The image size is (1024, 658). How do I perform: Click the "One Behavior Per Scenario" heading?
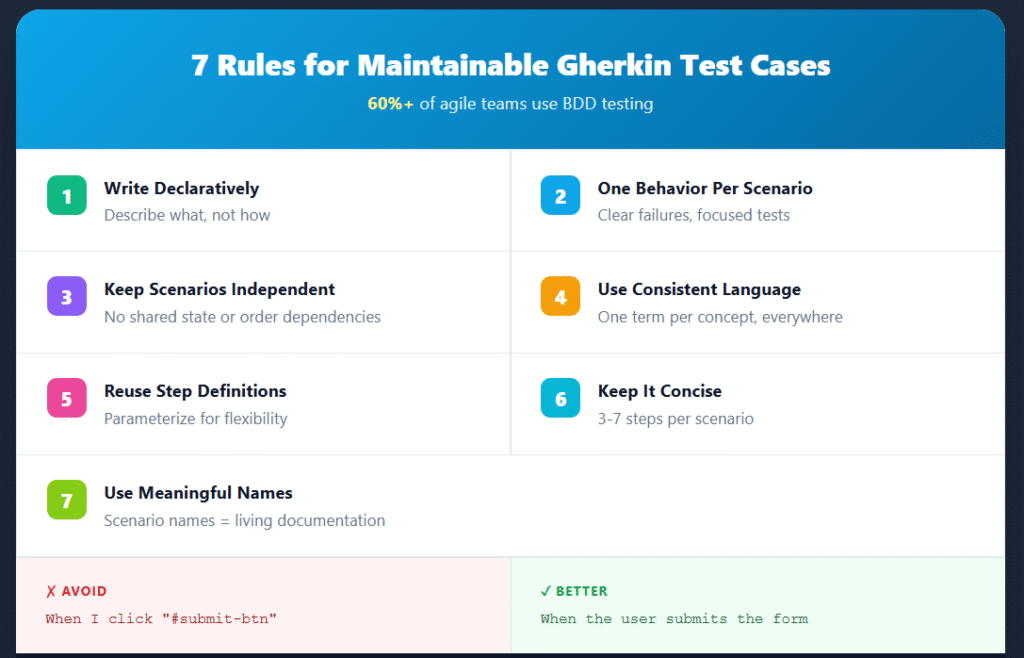(704, 188)
